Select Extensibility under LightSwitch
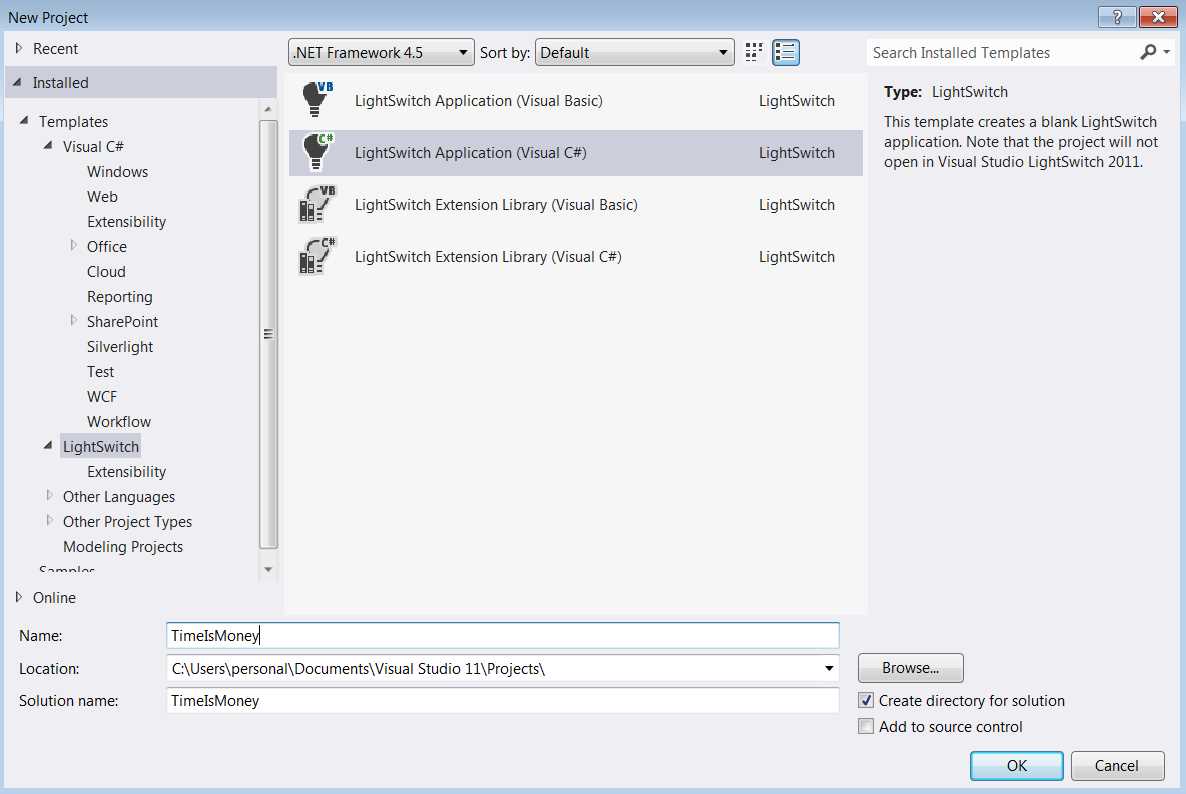Screen dimensions: 1186x794 [126, 471]
